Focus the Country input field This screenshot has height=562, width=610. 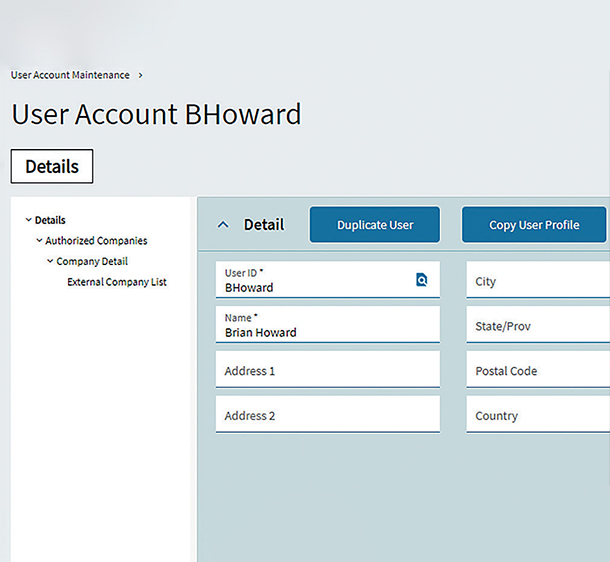[x=538, y=415]
